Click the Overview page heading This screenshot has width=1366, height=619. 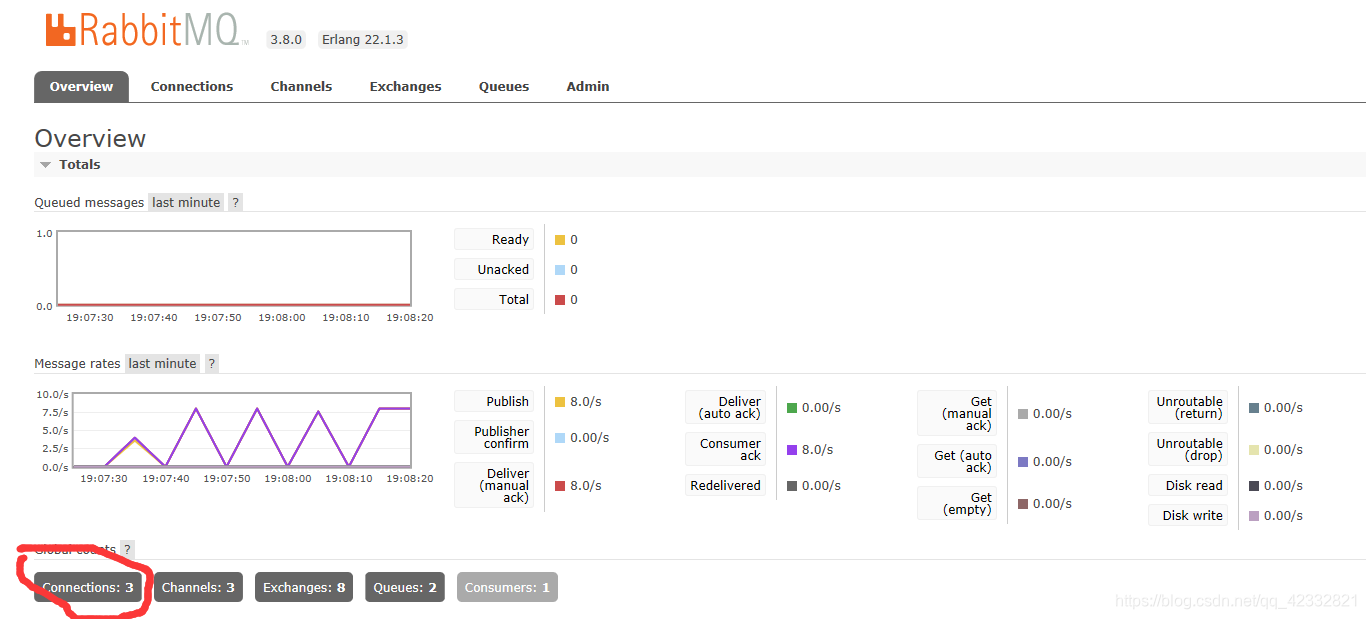pyautogui.click(x=90, y=138)
